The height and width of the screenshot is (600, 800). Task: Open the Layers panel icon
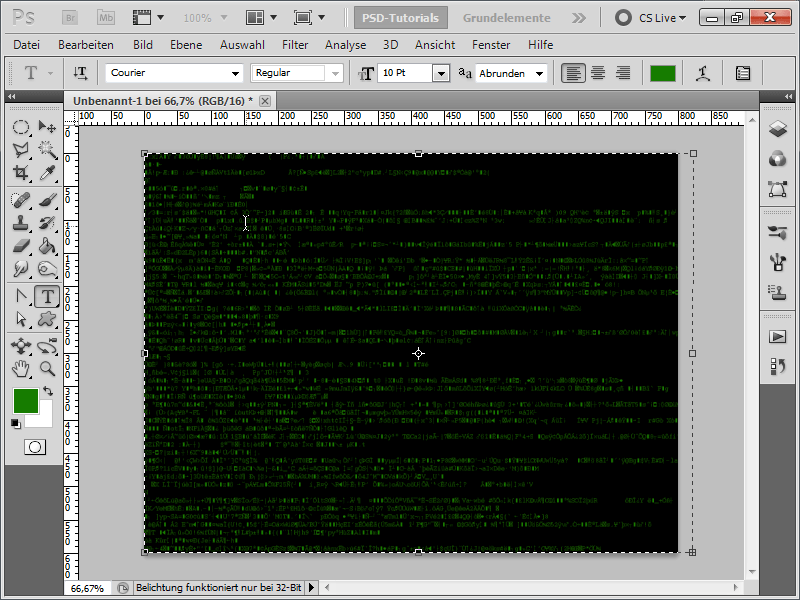point(778,129)
